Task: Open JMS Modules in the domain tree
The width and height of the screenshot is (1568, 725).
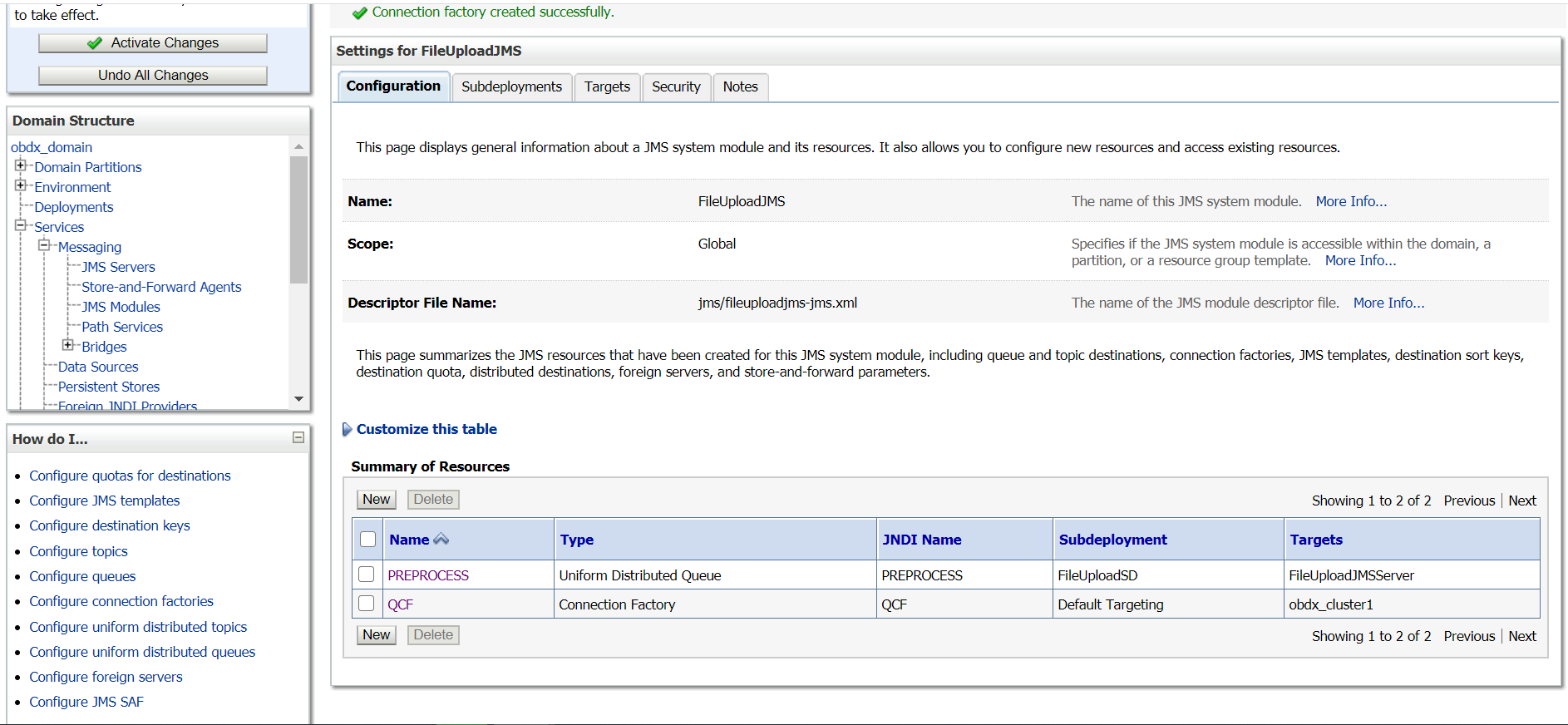Action: click(x=121, y=307)
